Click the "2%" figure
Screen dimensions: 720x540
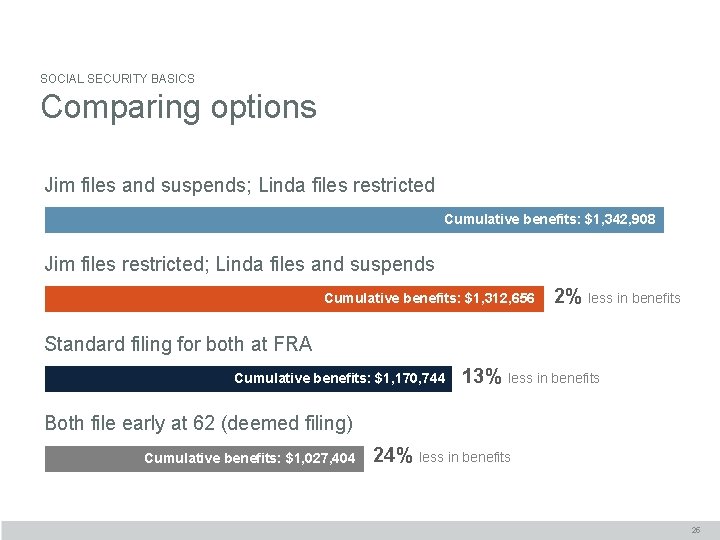568,296
